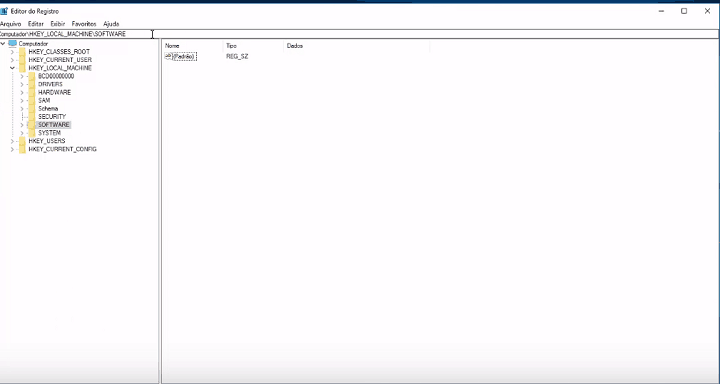Click the Computador computer icon
The image size is (720, 384).
(x=12, y=44)
